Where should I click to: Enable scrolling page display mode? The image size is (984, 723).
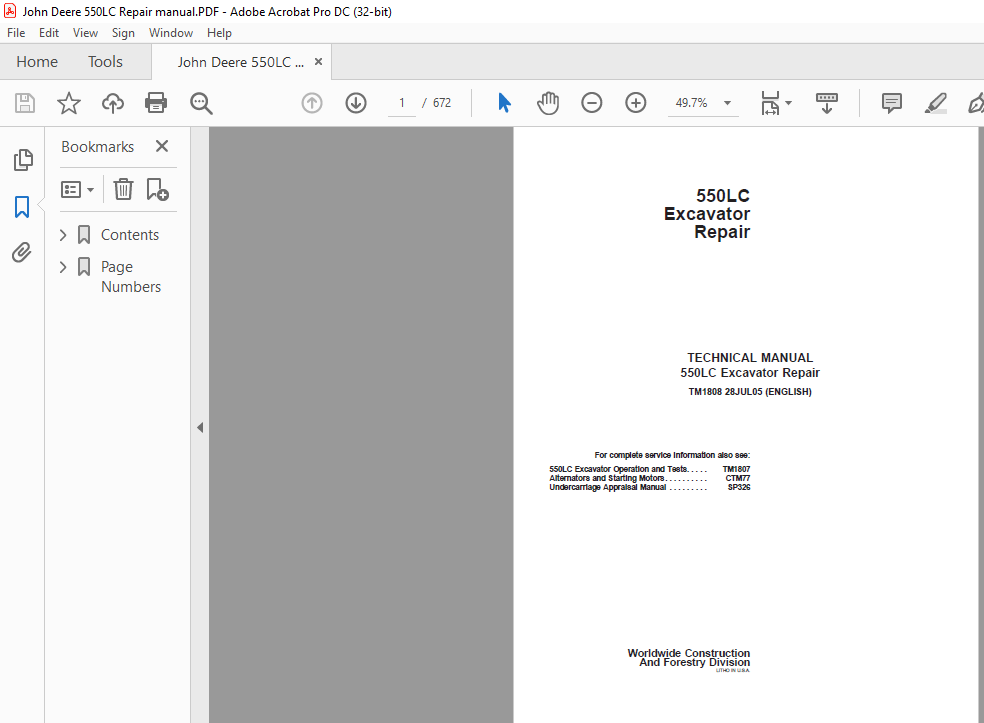tap(826, 103)
